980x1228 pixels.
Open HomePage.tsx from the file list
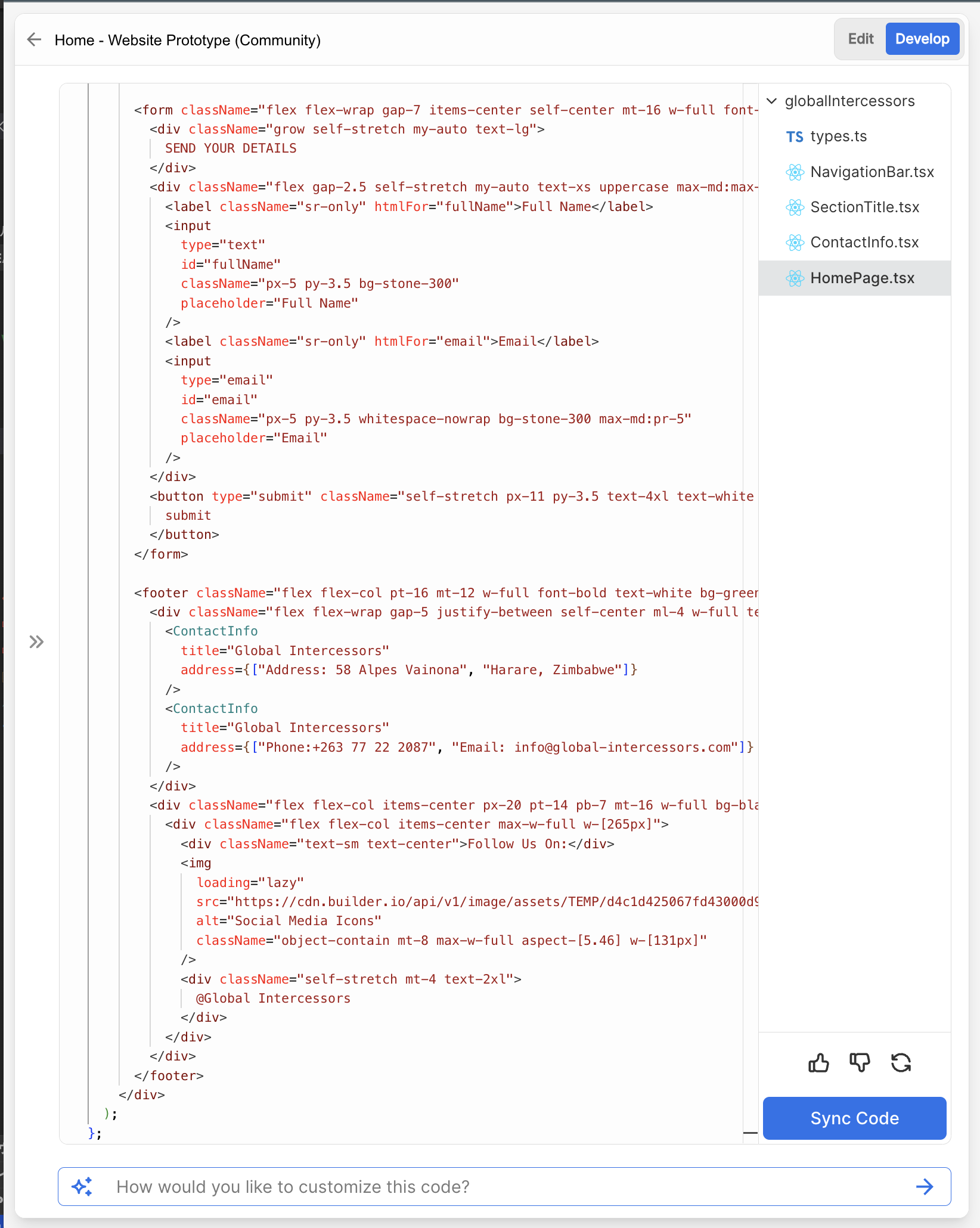pos(862,278)
